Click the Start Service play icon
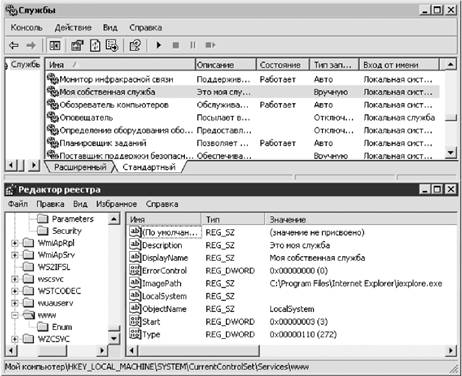Image resolution: width=462 pixels, height=376 pixels. [159, 45]
